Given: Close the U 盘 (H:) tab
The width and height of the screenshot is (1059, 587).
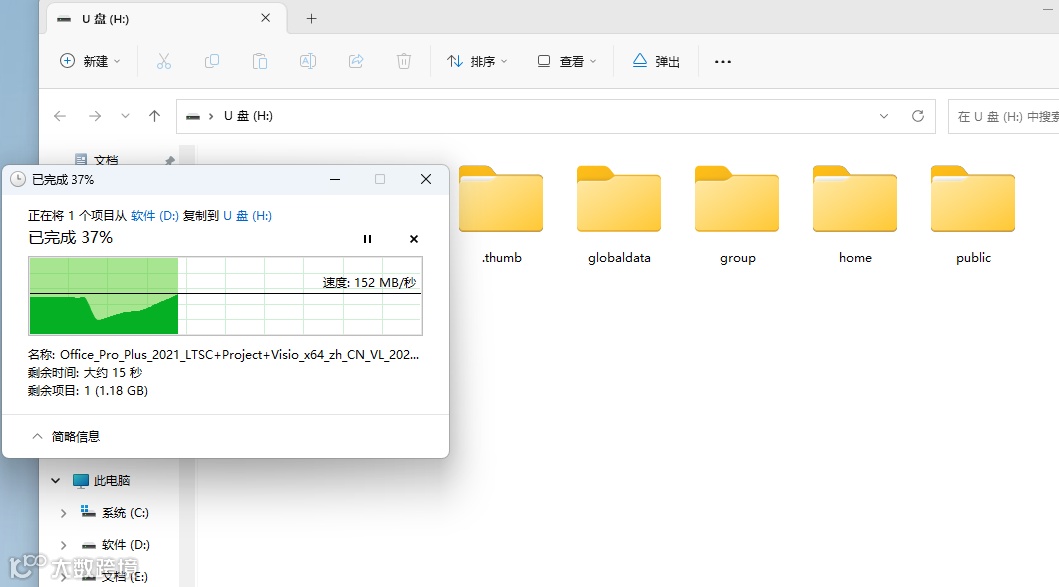Looking at the screenshot, I should (265, 18).
